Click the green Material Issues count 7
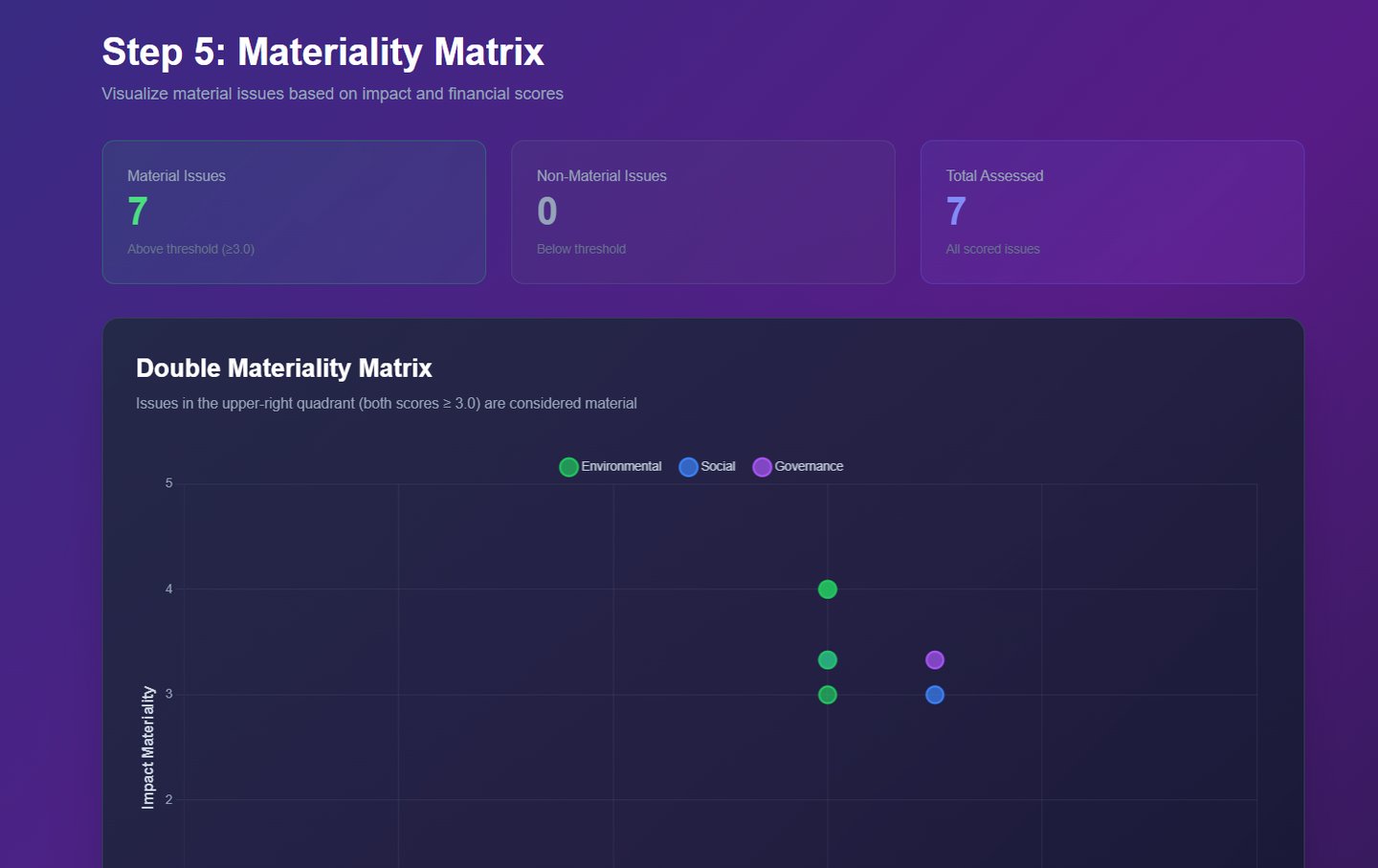The height and width of the screenshot is (868, 1378). 138,211
